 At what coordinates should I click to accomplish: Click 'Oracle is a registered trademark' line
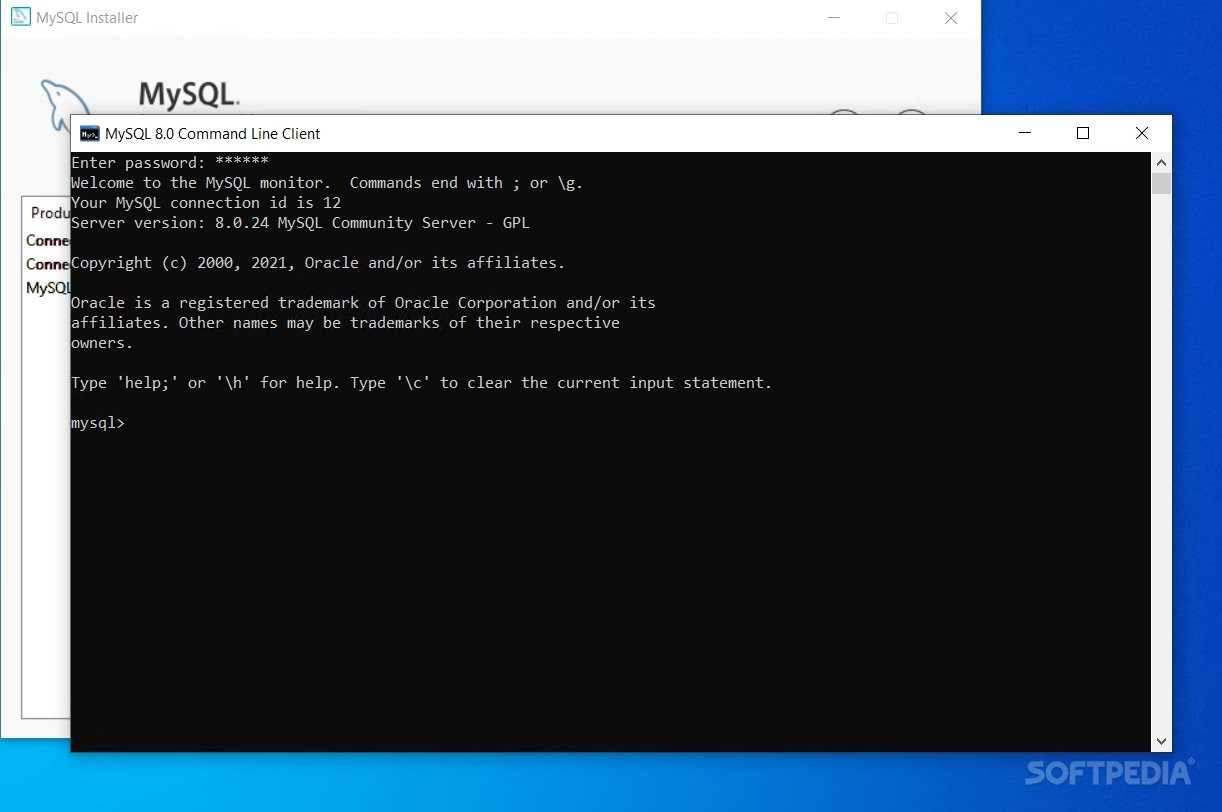tap(363, 302)
